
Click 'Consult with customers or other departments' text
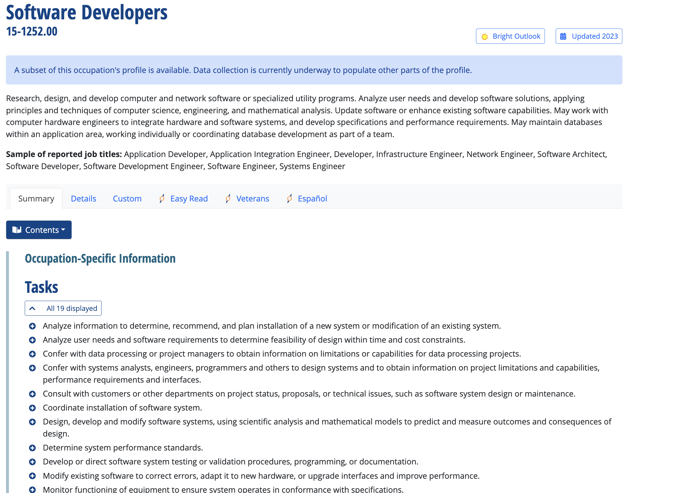(309, 394)
